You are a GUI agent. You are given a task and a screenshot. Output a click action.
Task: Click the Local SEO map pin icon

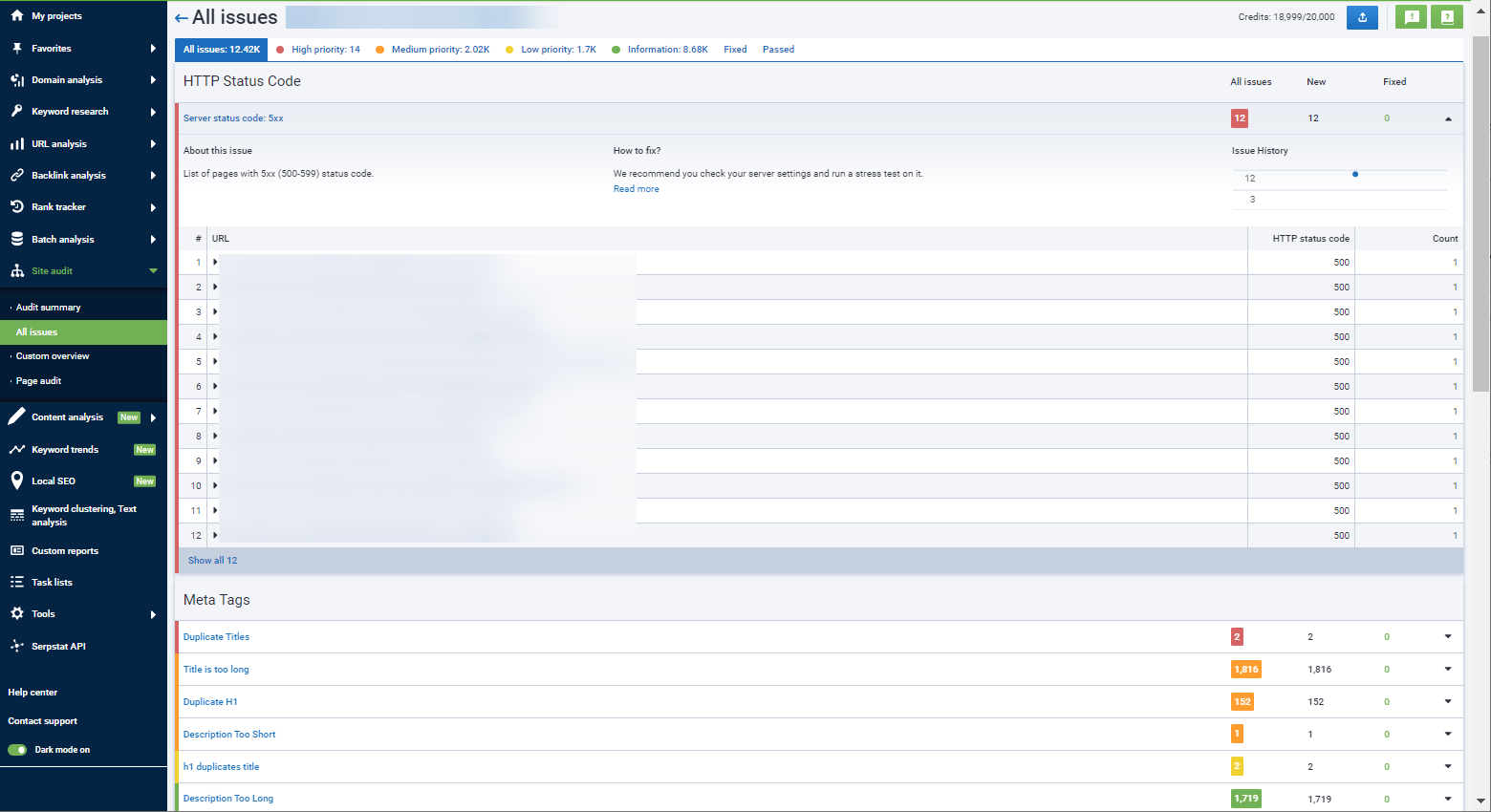16,481
